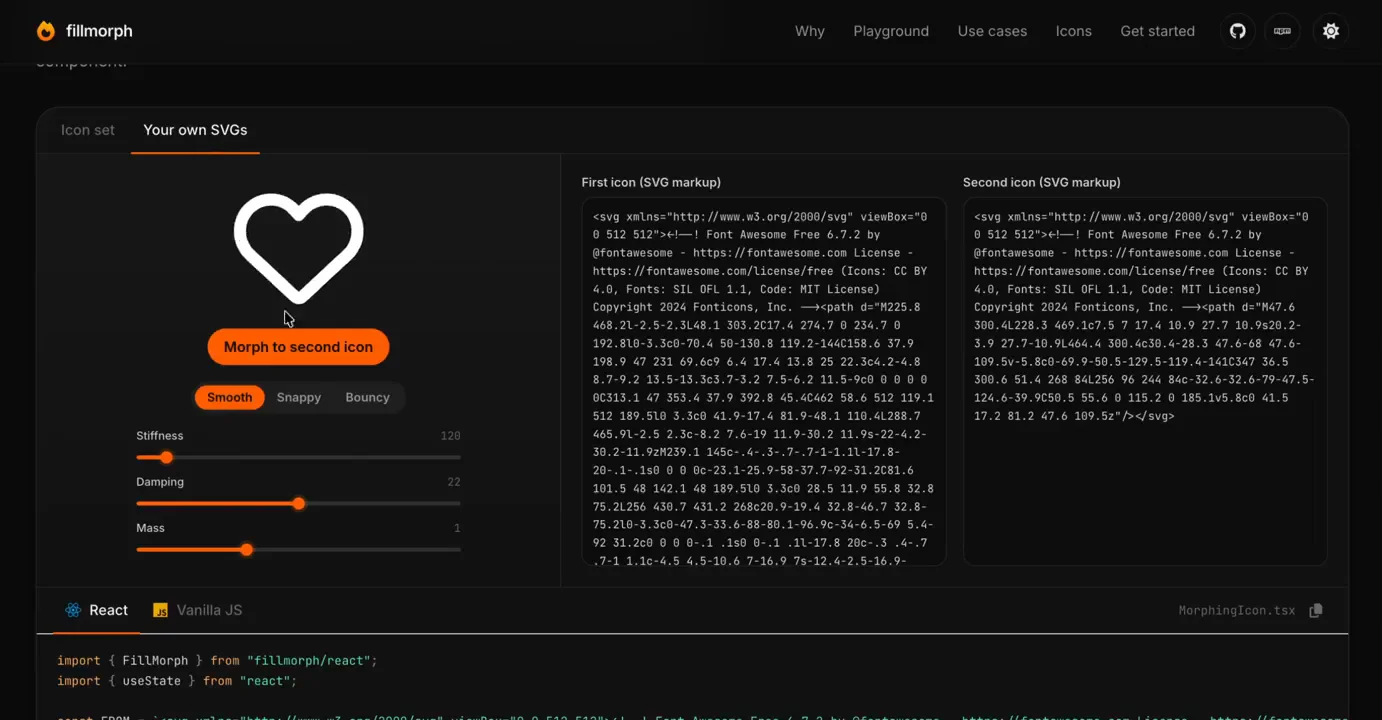Click the "First icon (SVG markup)" label
The width and height of the screenshot is (1382, 720).
[651, 182]
